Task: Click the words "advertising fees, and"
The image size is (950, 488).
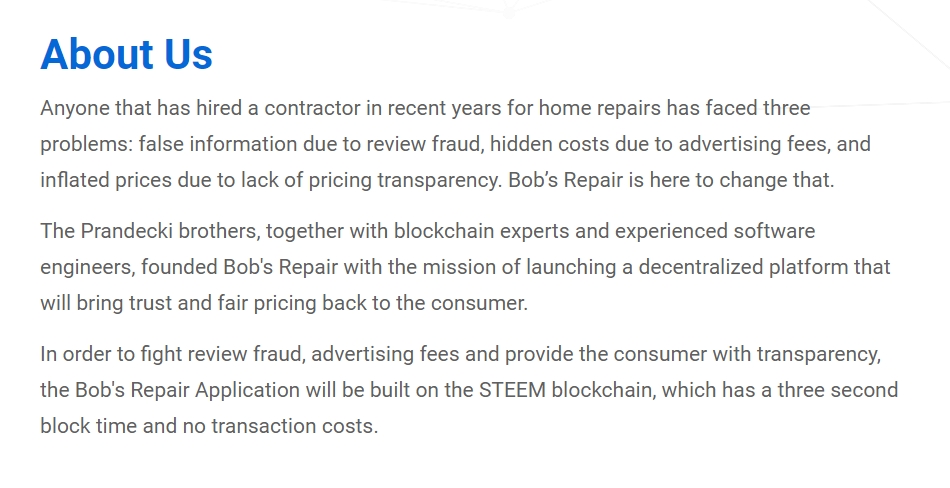Action: [774, 144]
